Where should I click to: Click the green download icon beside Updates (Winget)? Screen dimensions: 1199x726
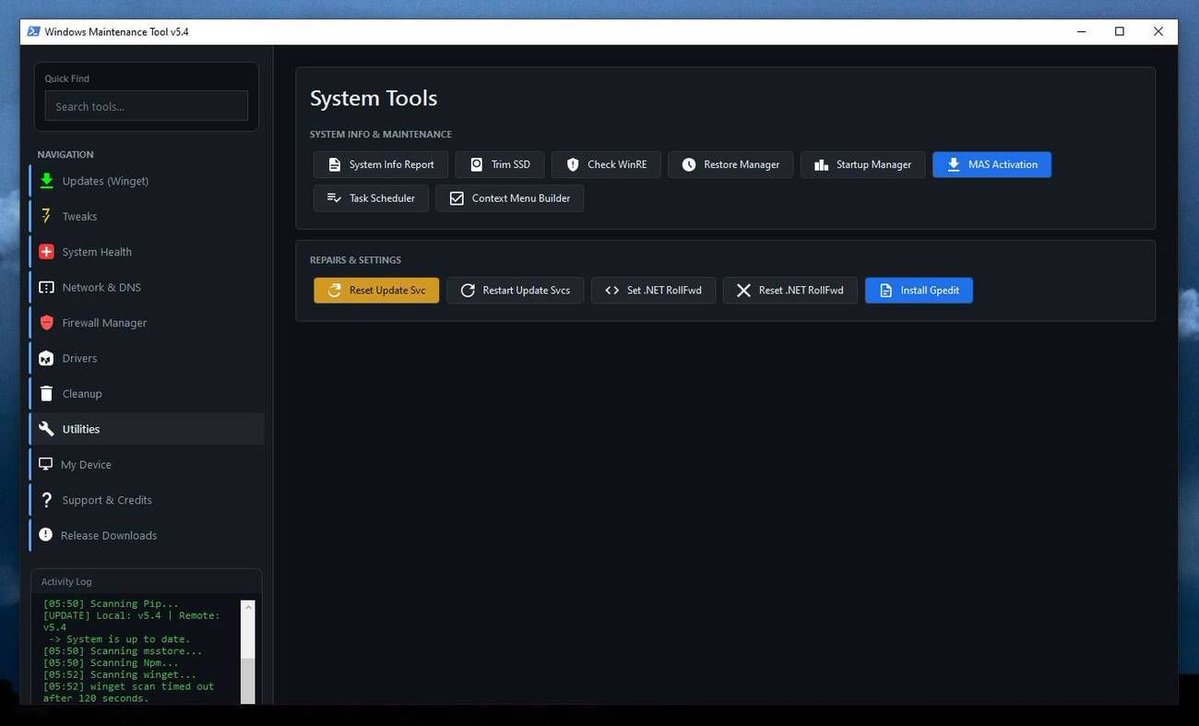47,181
